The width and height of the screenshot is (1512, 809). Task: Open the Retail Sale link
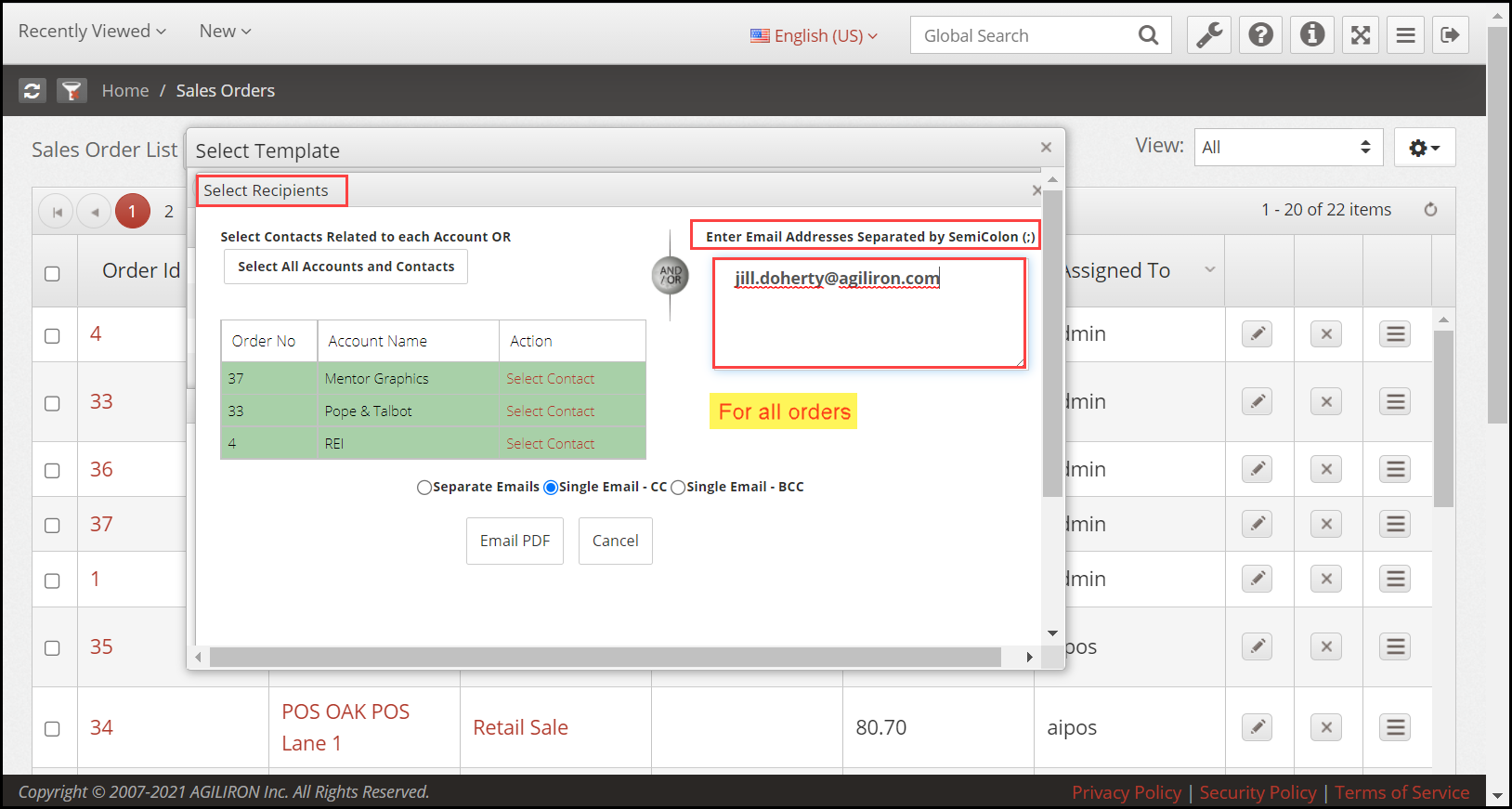click(x=520, y=727)
